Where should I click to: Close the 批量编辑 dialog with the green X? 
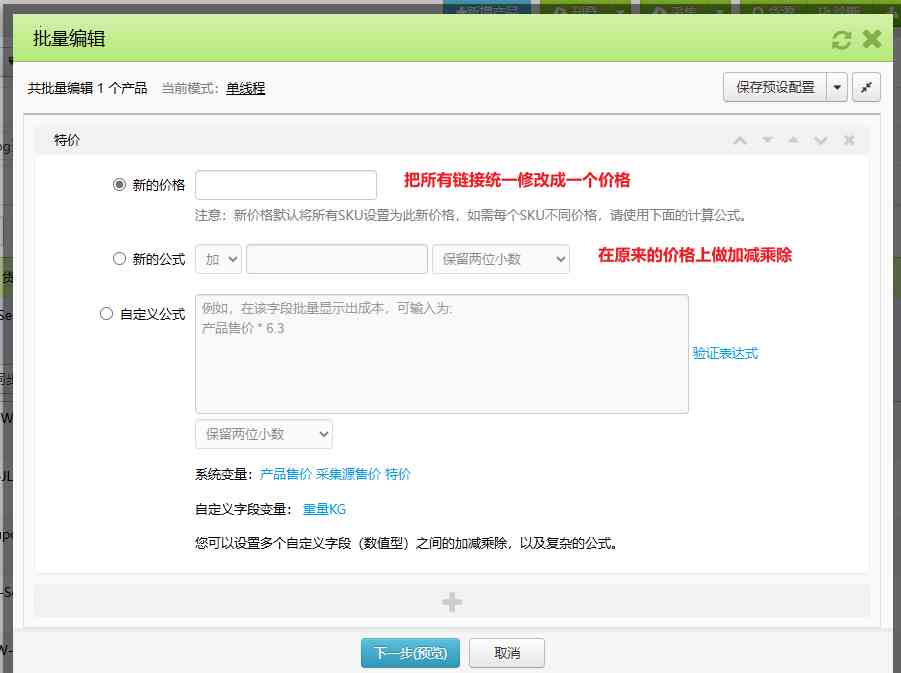[871, 38]
